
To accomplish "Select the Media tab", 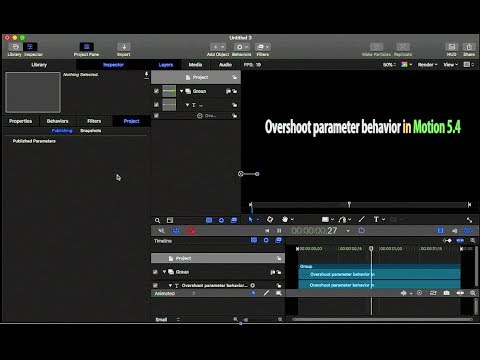I will [x=195, y=65].
